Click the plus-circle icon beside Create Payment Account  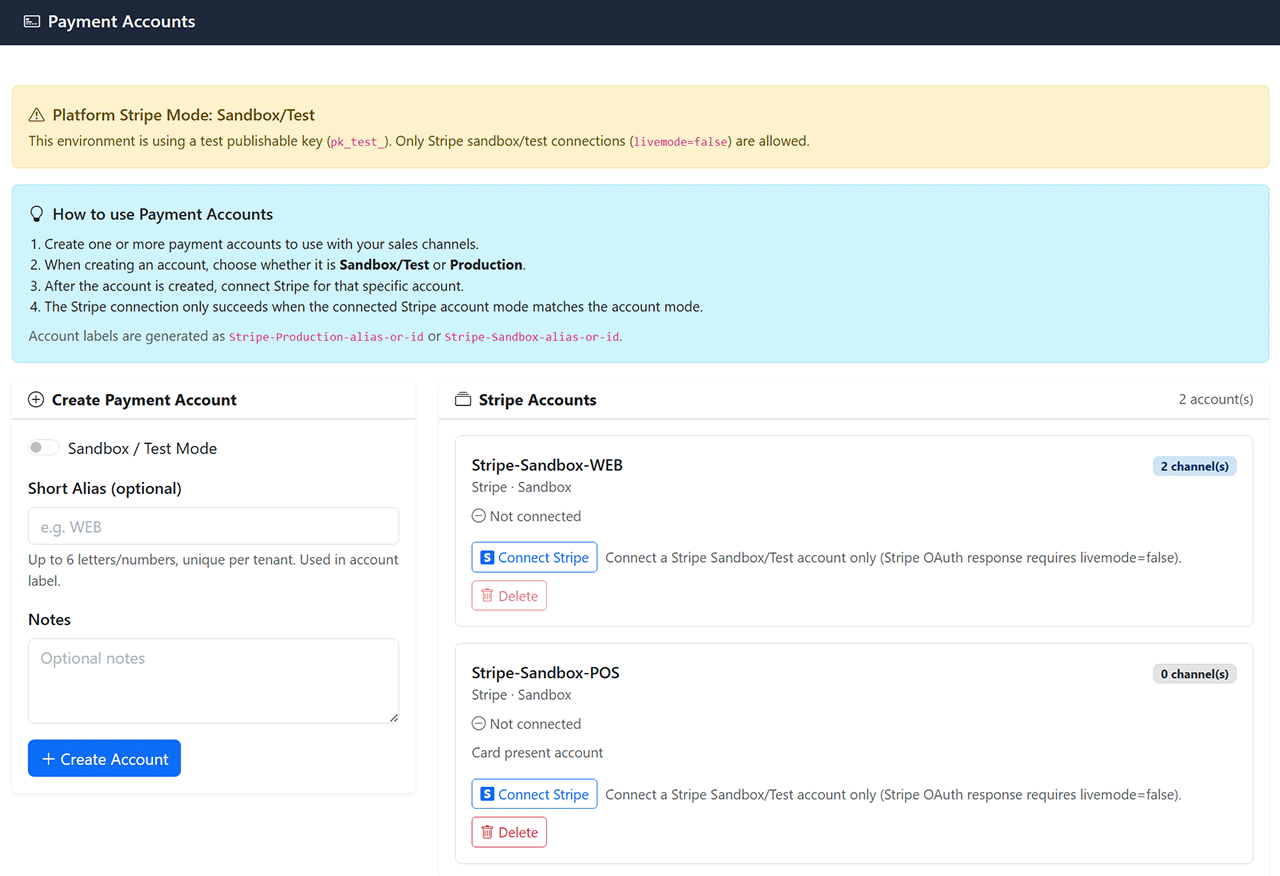pyautogui.click(x=36, y=400)
